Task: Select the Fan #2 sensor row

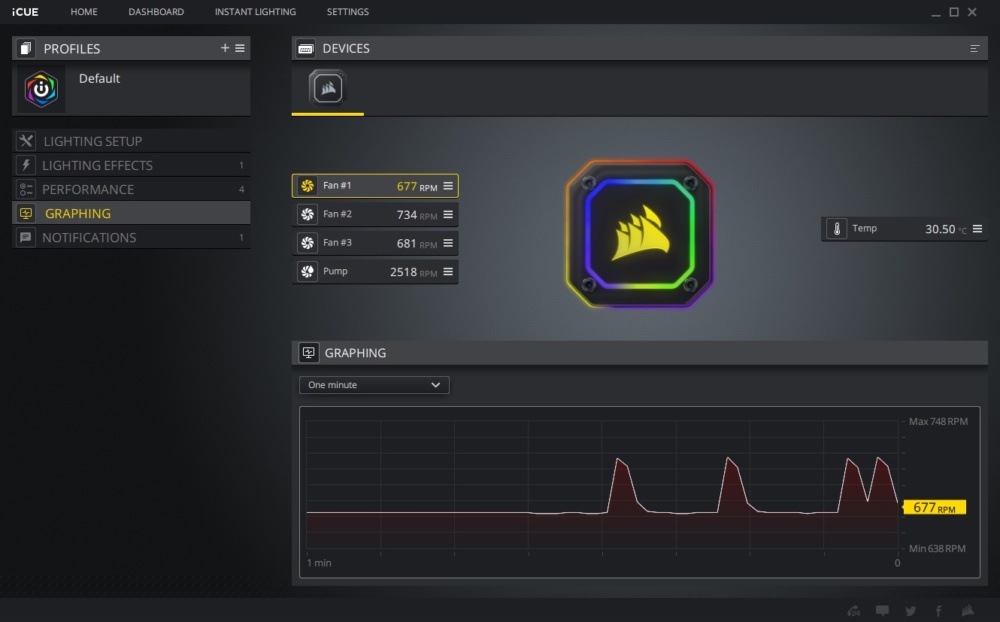Action: pos(375,214)
